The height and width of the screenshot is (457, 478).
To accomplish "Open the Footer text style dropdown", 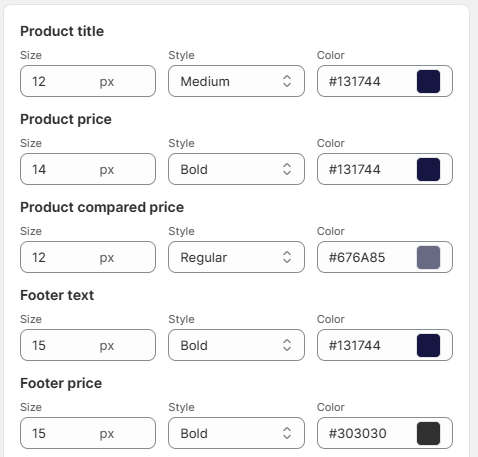I will pyautogui.click(x=236, y=345).
